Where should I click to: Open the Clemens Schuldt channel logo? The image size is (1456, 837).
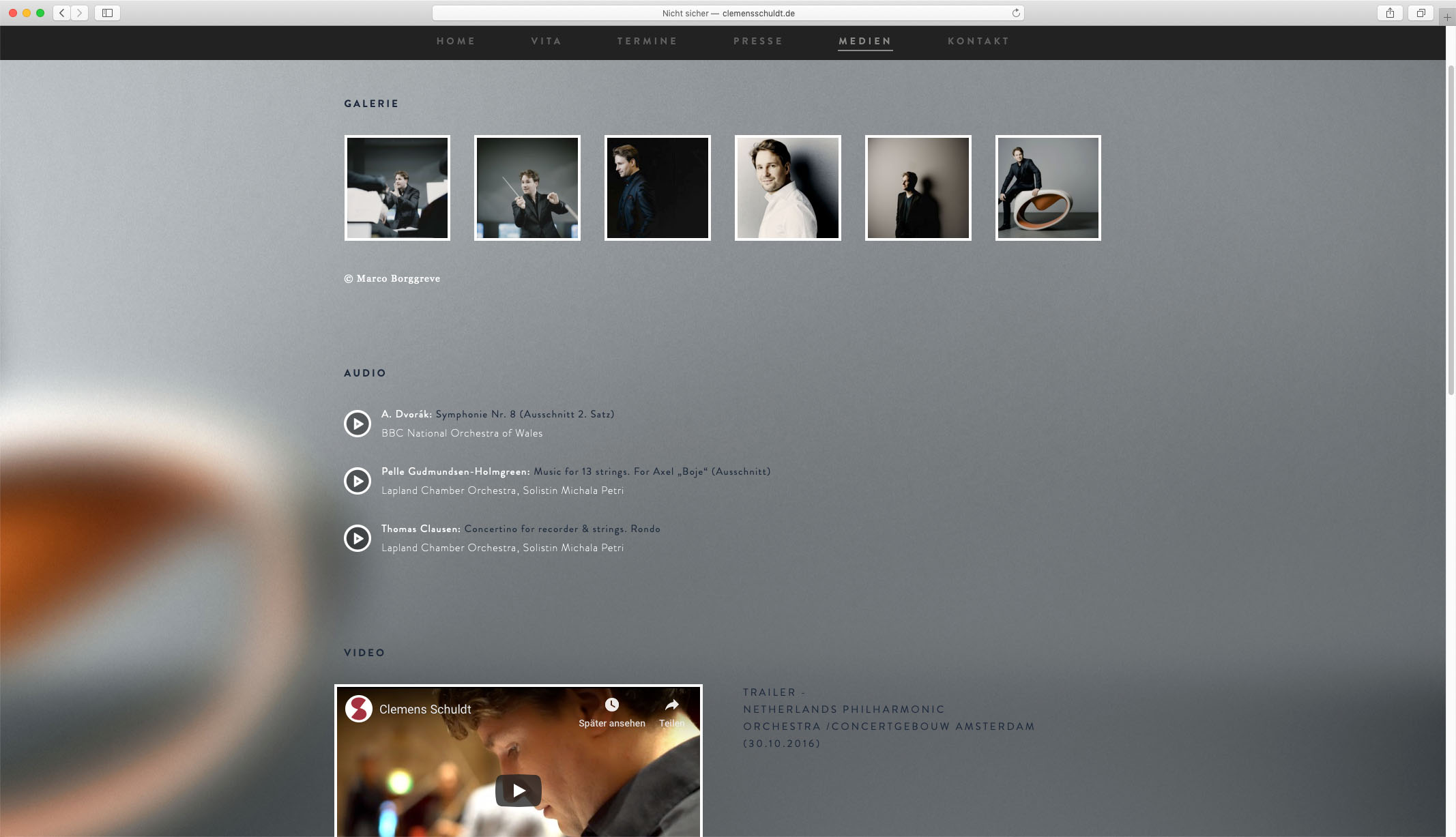(358, 709)
